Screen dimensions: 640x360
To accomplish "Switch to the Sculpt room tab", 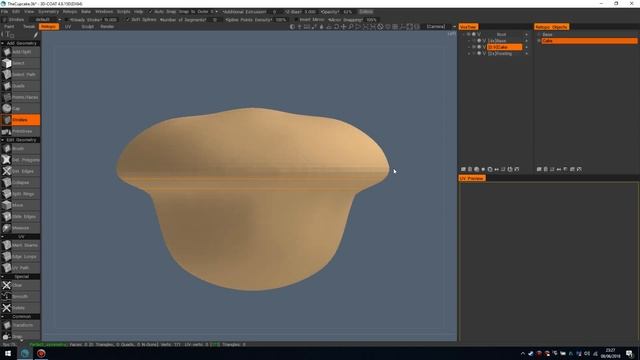I will point(87,27).
